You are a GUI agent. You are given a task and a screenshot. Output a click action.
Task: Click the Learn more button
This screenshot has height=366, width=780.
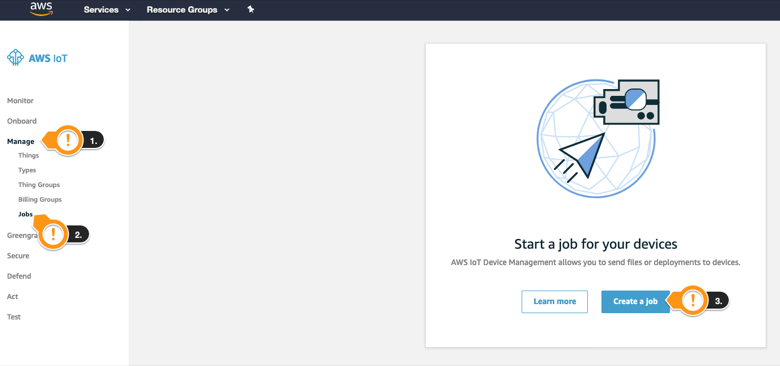pyautogui.click(x=555, y=301)
